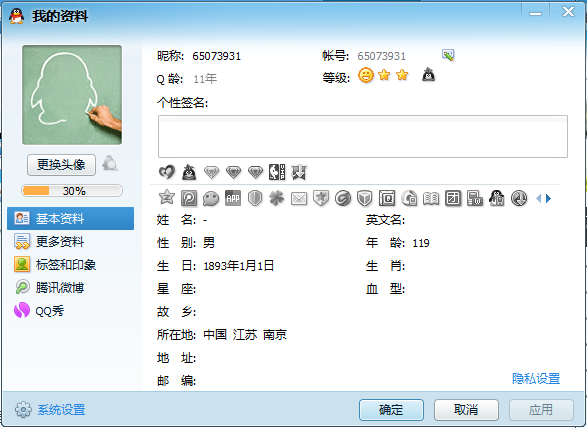
Task: Click the smiley sun level icon
Action: [366, 75]
